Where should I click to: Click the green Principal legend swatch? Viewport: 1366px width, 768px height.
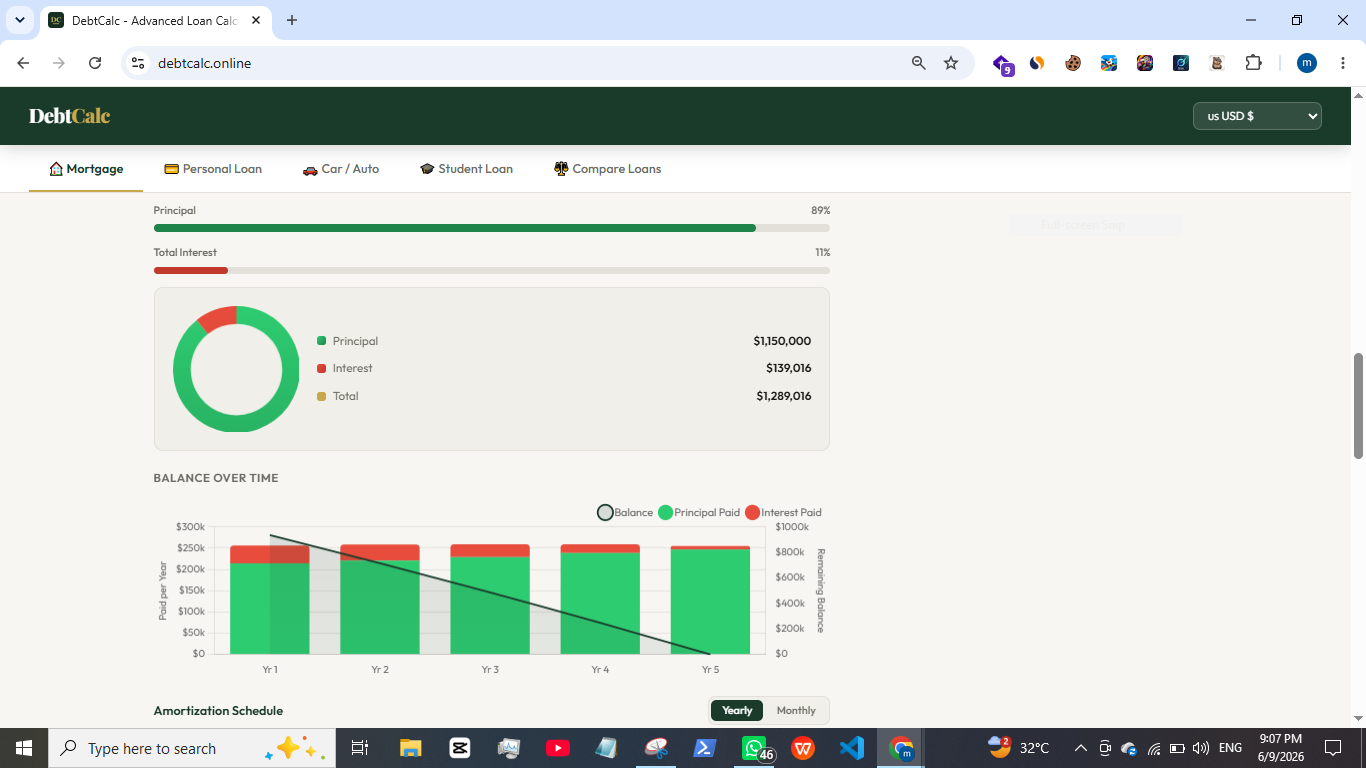click(321, 341)
